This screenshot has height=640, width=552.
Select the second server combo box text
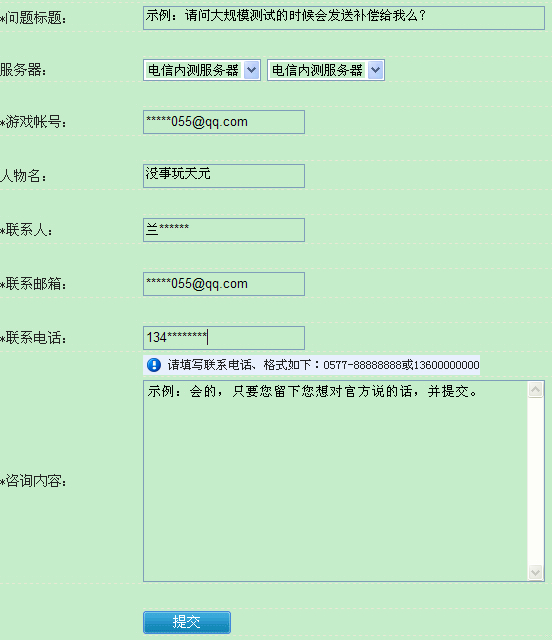(317, 70)
